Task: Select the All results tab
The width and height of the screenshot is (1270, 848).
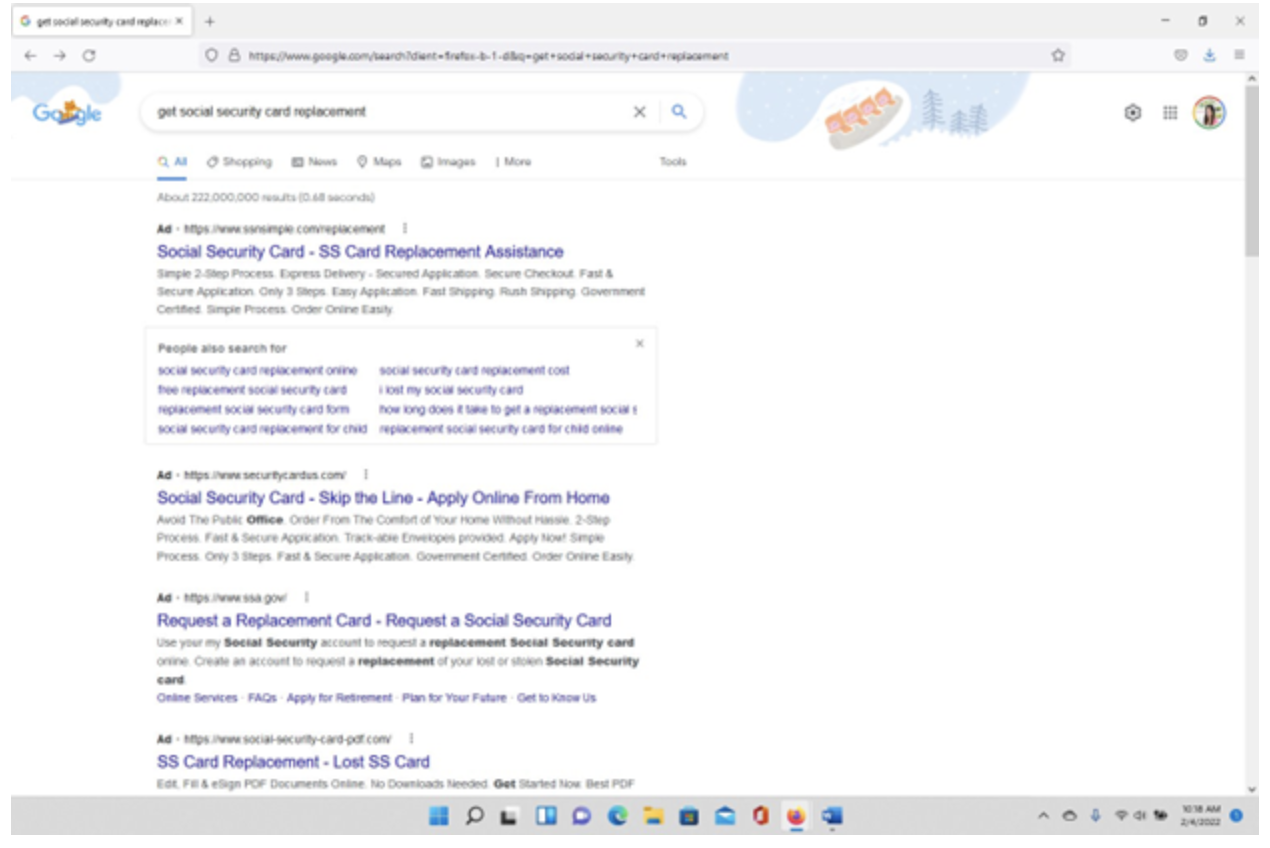Action: pyautogui.click(x=172, y=162)
